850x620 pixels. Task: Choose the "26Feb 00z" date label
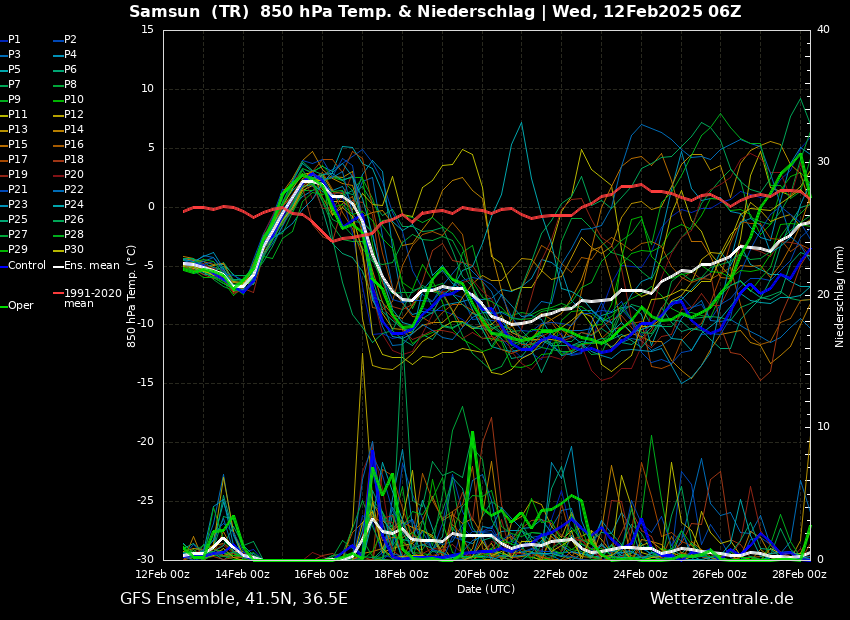pyautogui.click(x=720, y=574)
